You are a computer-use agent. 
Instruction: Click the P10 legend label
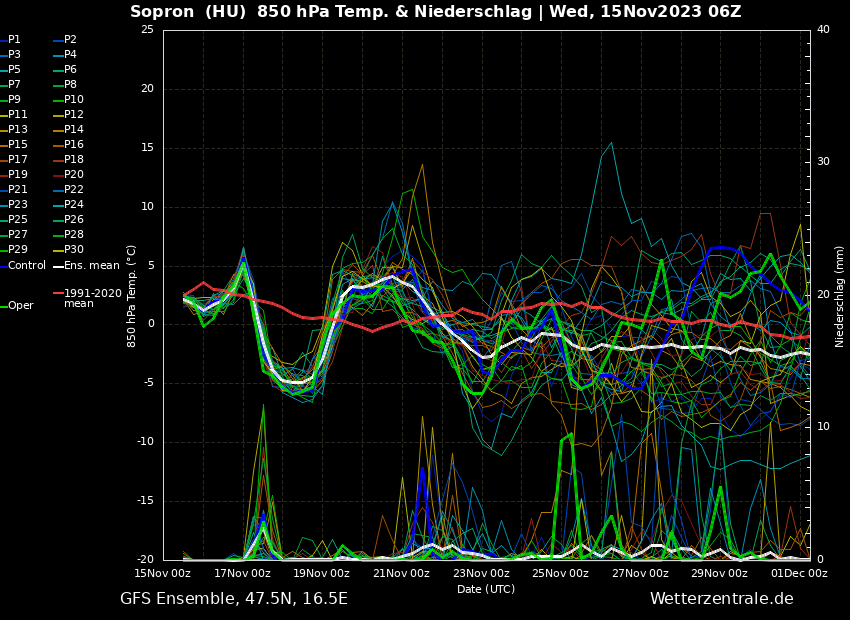(x=73, y=100)
